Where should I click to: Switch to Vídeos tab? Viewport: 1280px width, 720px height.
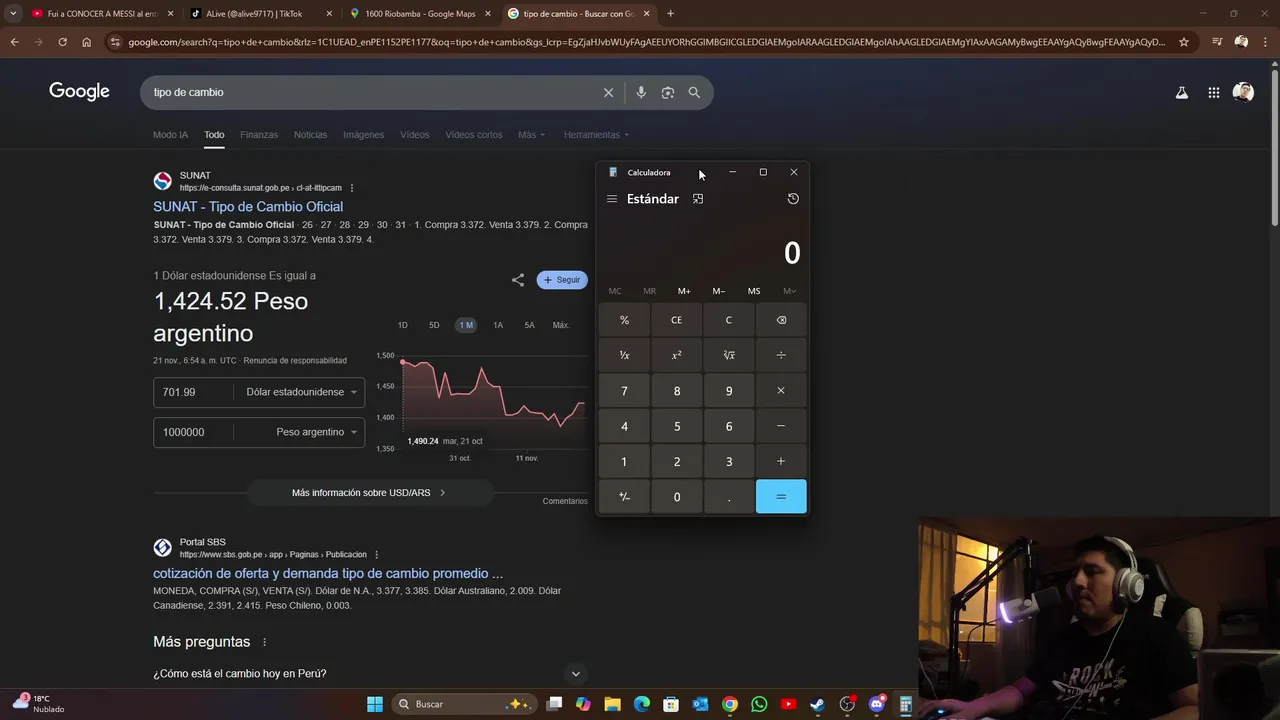tap(414, 135)
